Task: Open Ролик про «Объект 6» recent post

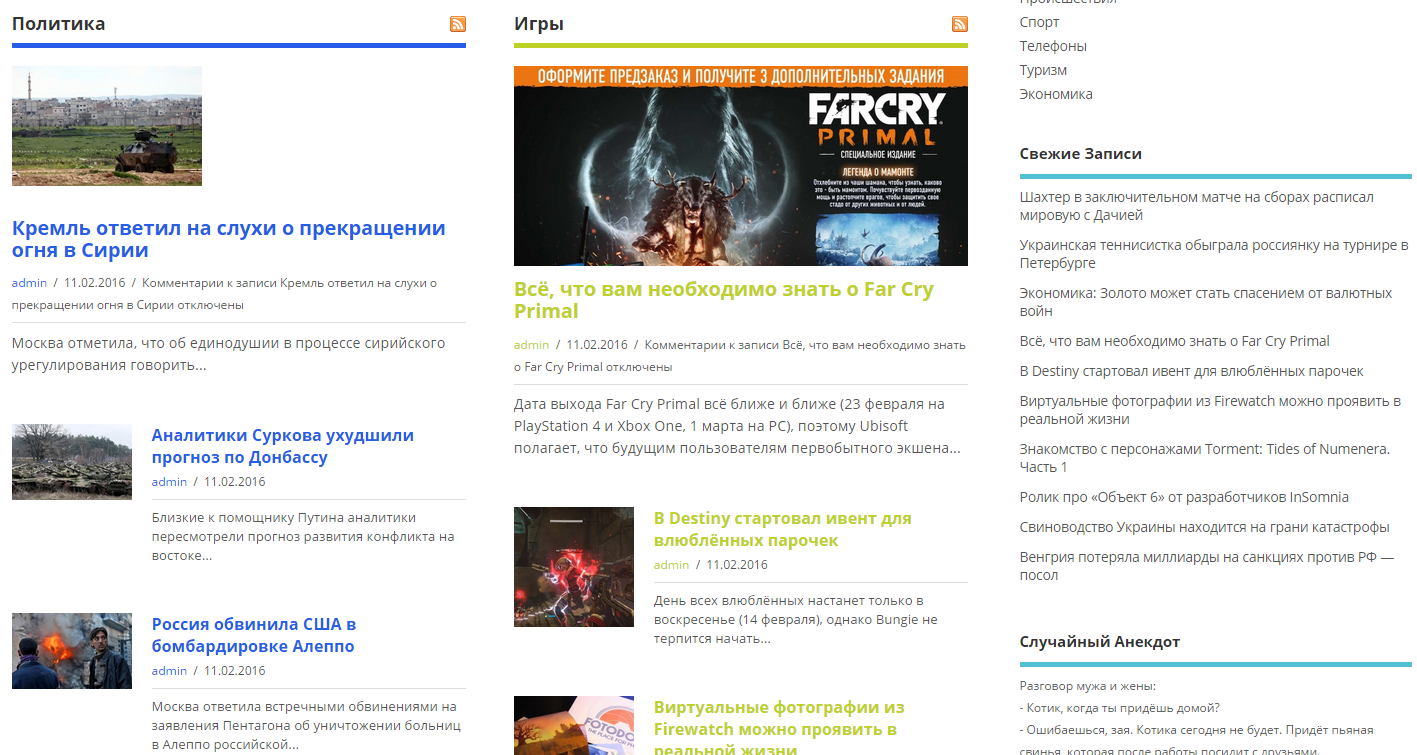Action: 1184,497
